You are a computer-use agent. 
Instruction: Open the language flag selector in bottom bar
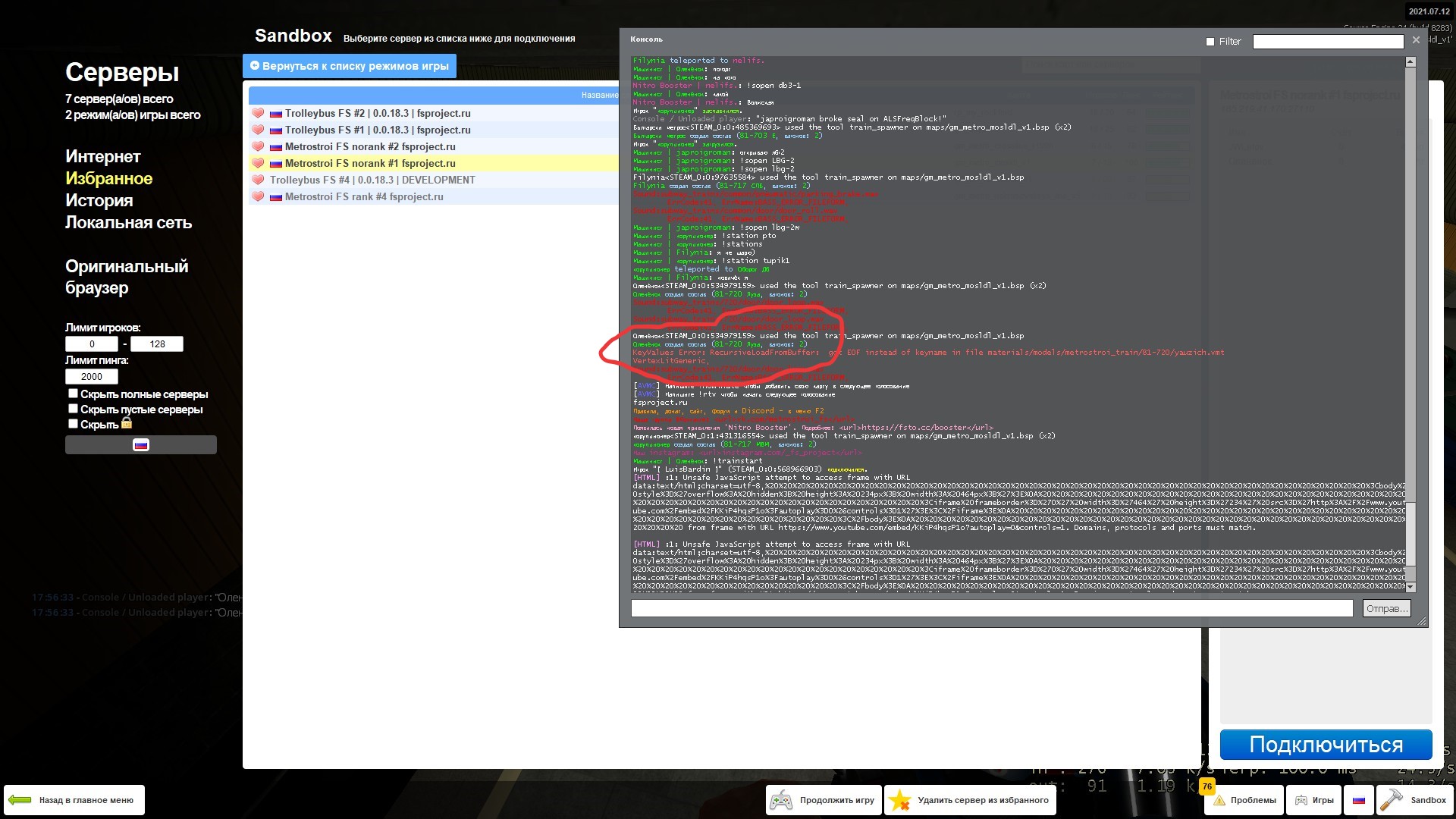tap(1358, 800)
